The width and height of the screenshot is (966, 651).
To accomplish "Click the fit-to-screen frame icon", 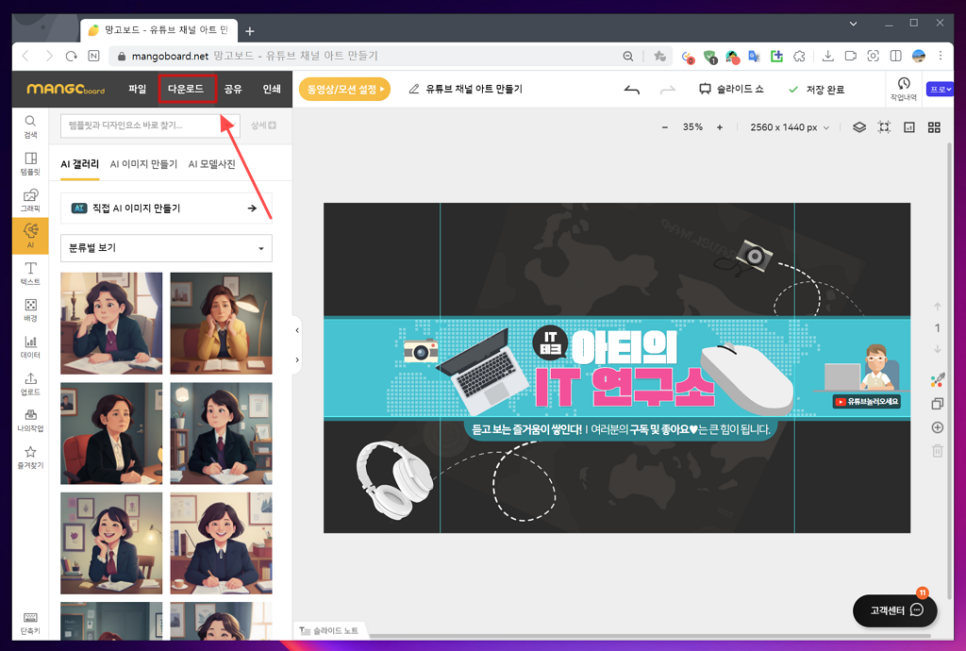I will pyautogui.click(x=884, y=127).
